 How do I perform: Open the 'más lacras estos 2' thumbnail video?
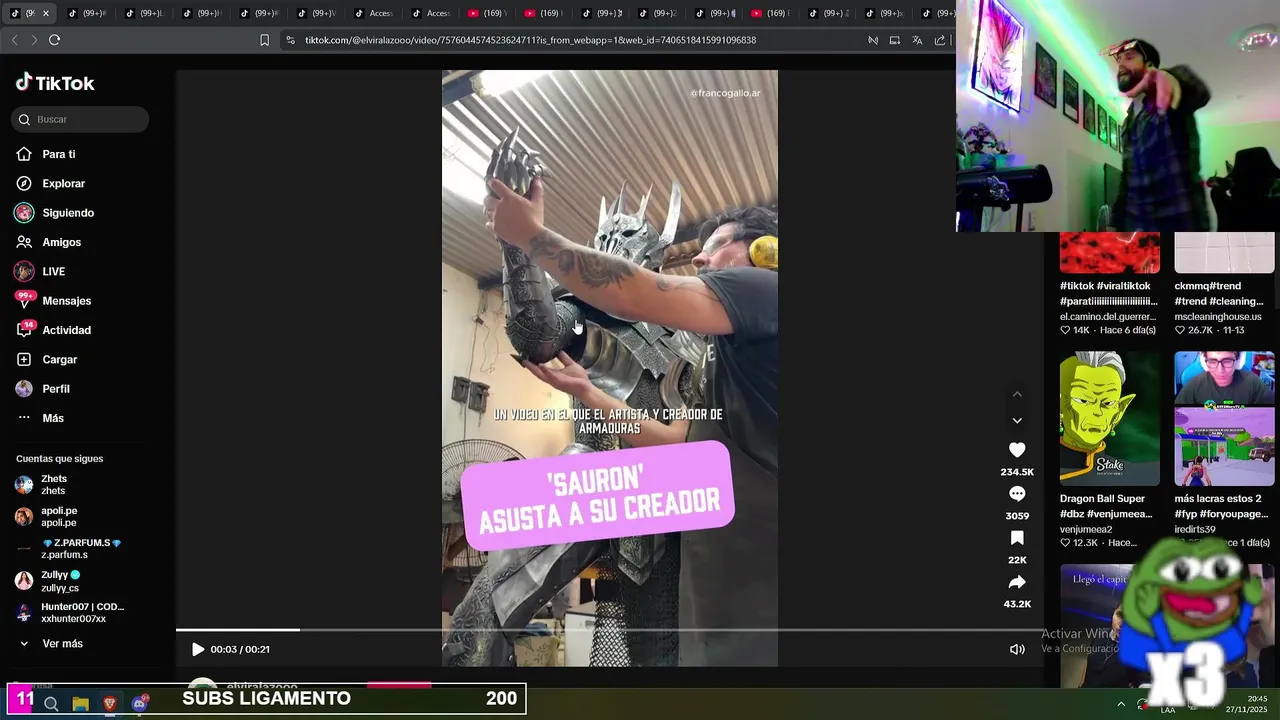(x=1224, y=418)
